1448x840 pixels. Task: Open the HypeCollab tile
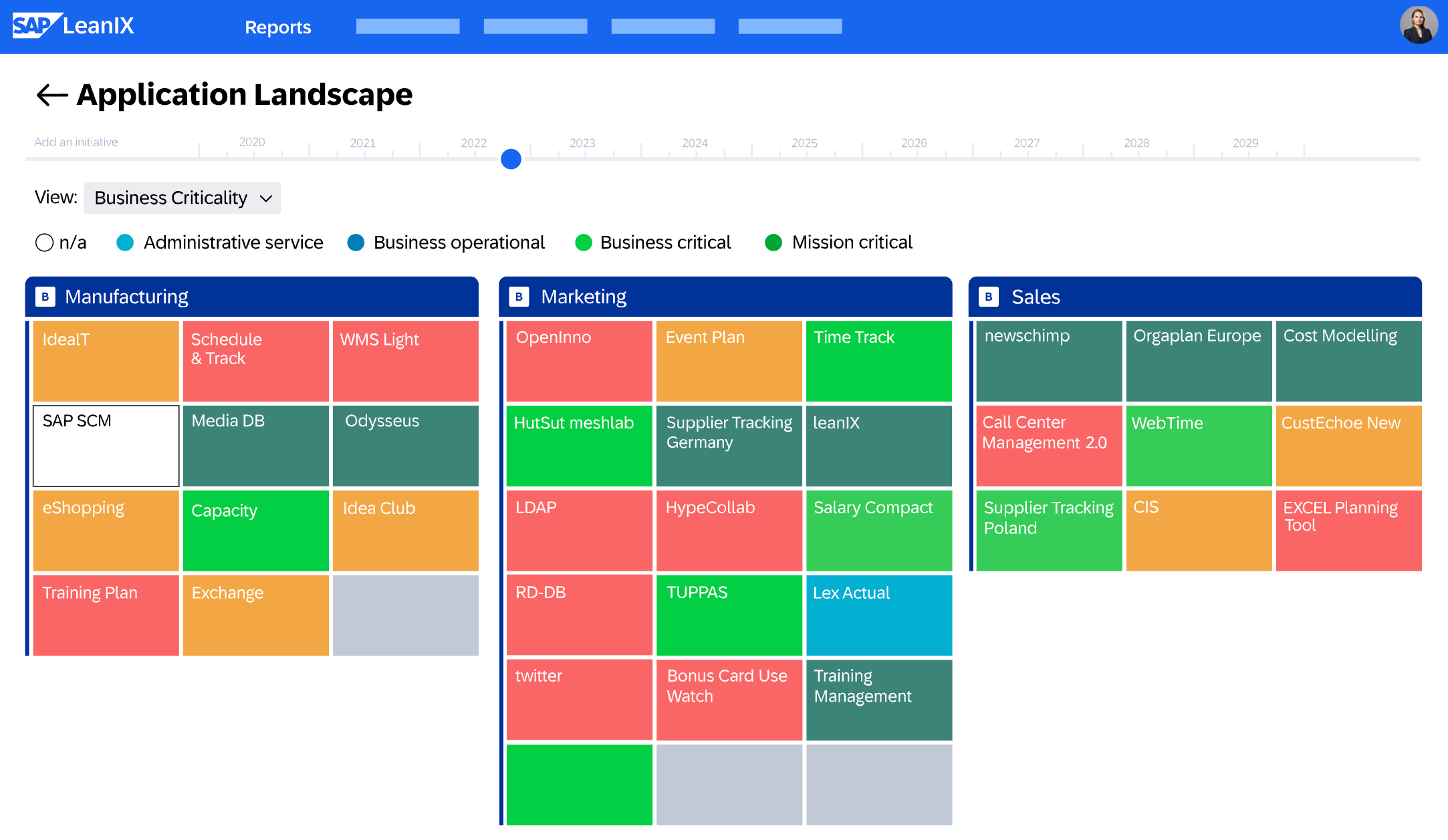pyautogui.click(x=729, y=531)
